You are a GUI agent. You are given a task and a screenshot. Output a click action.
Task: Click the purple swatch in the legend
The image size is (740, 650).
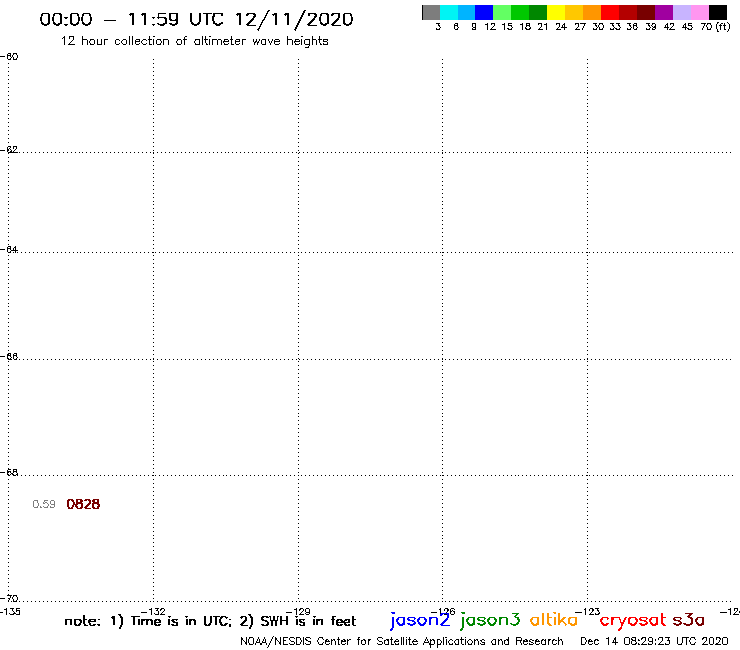664,12
